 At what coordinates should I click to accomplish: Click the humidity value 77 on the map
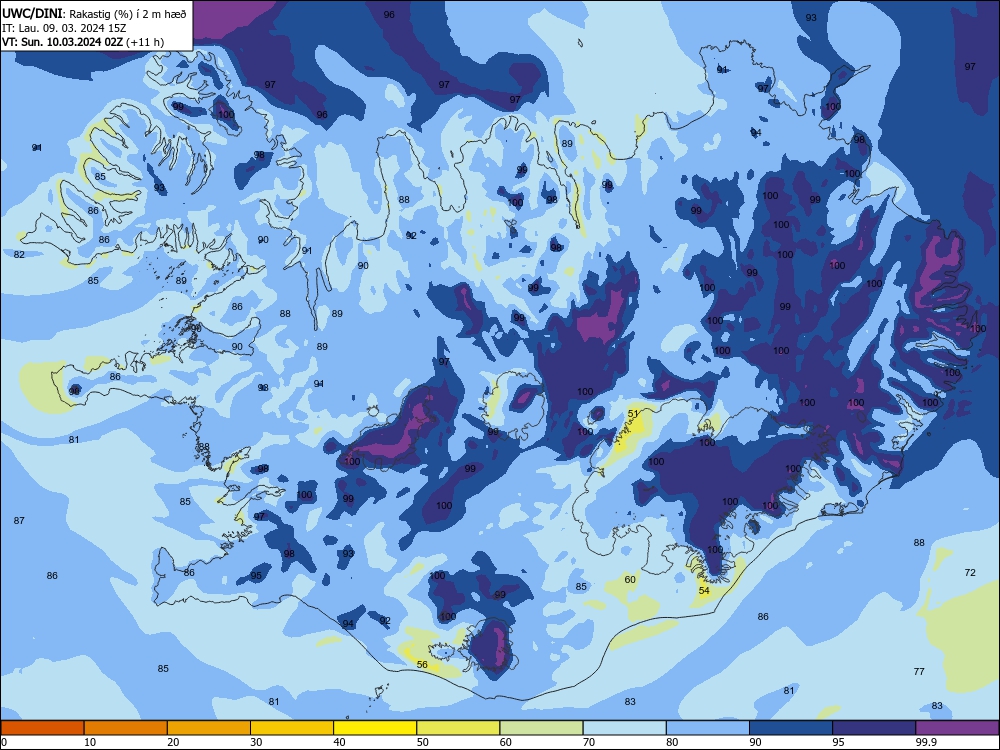(919, 672)
